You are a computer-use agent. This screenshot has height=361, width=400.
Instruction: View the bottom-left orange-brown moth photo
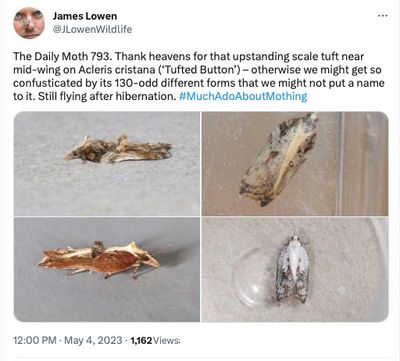click(x=107, y=269)
